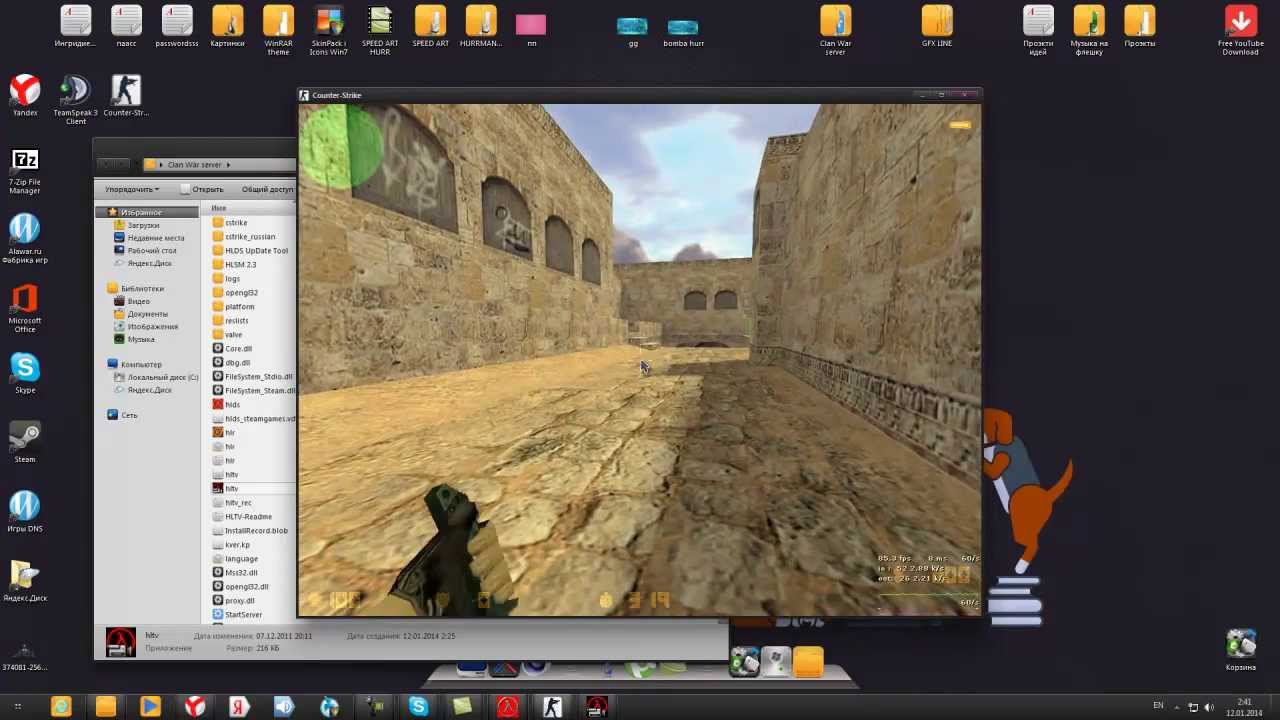
Task: Open SkinPack Icons Win7 desktop icon
Action: [x=329, y=30]
